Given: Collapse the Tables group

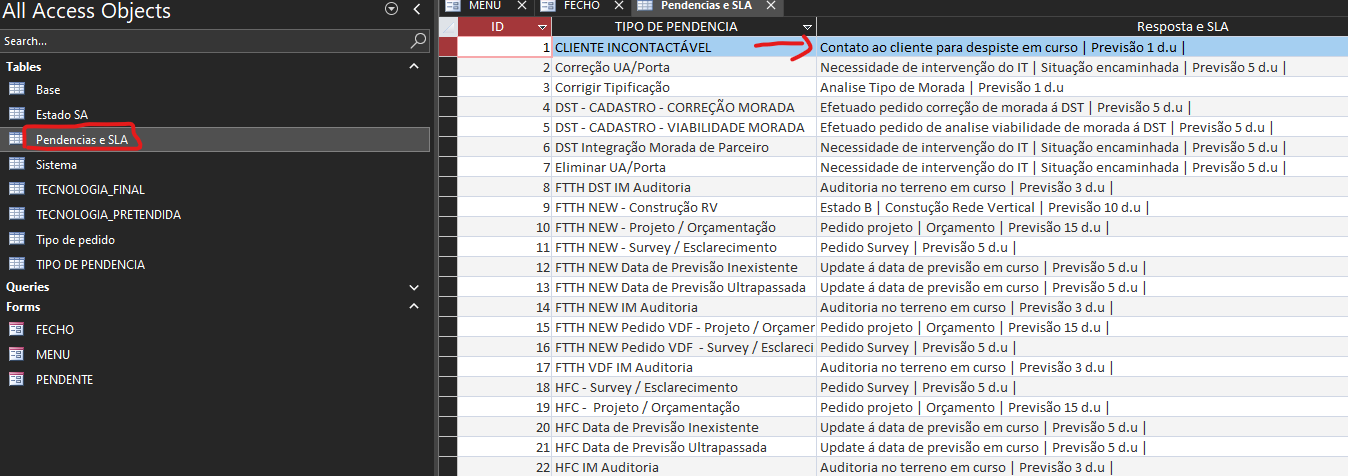Looking at the screenshot, I should click(x=414, y=66).
